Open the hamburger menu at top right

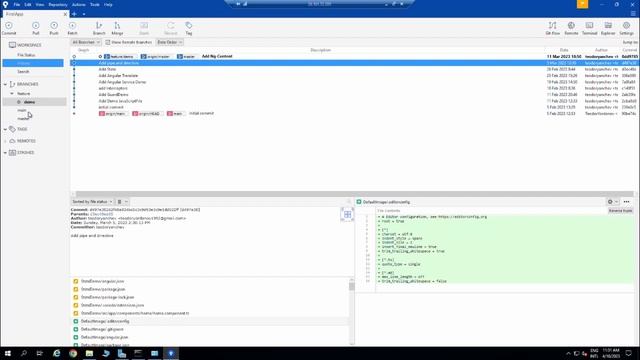[x=633, y=14]
